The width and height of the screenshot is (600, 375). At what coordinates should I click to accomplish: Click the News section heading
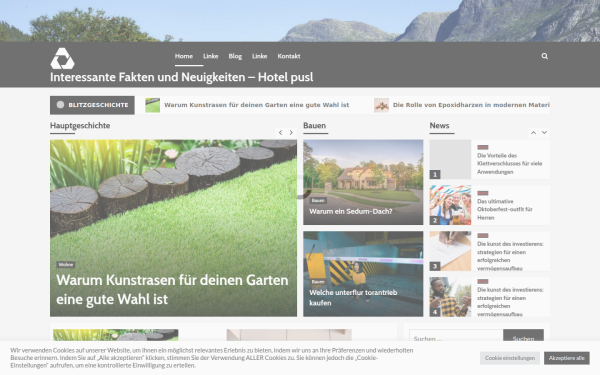[x=439, y=126]
